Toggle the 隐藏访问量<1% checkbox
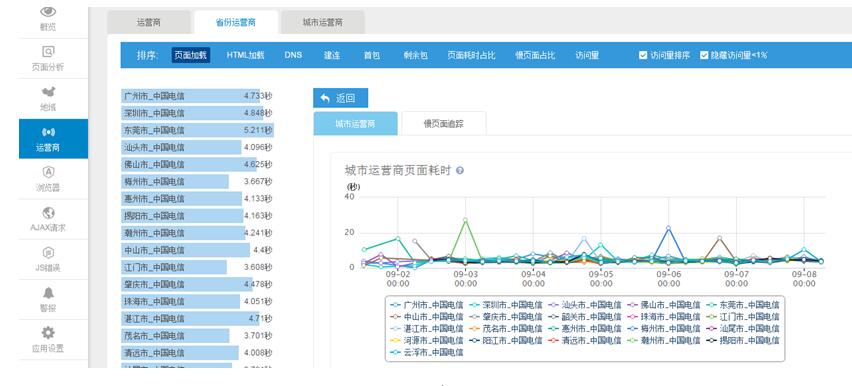The width and height of the screenshot is (852, 386). [704, 55]
